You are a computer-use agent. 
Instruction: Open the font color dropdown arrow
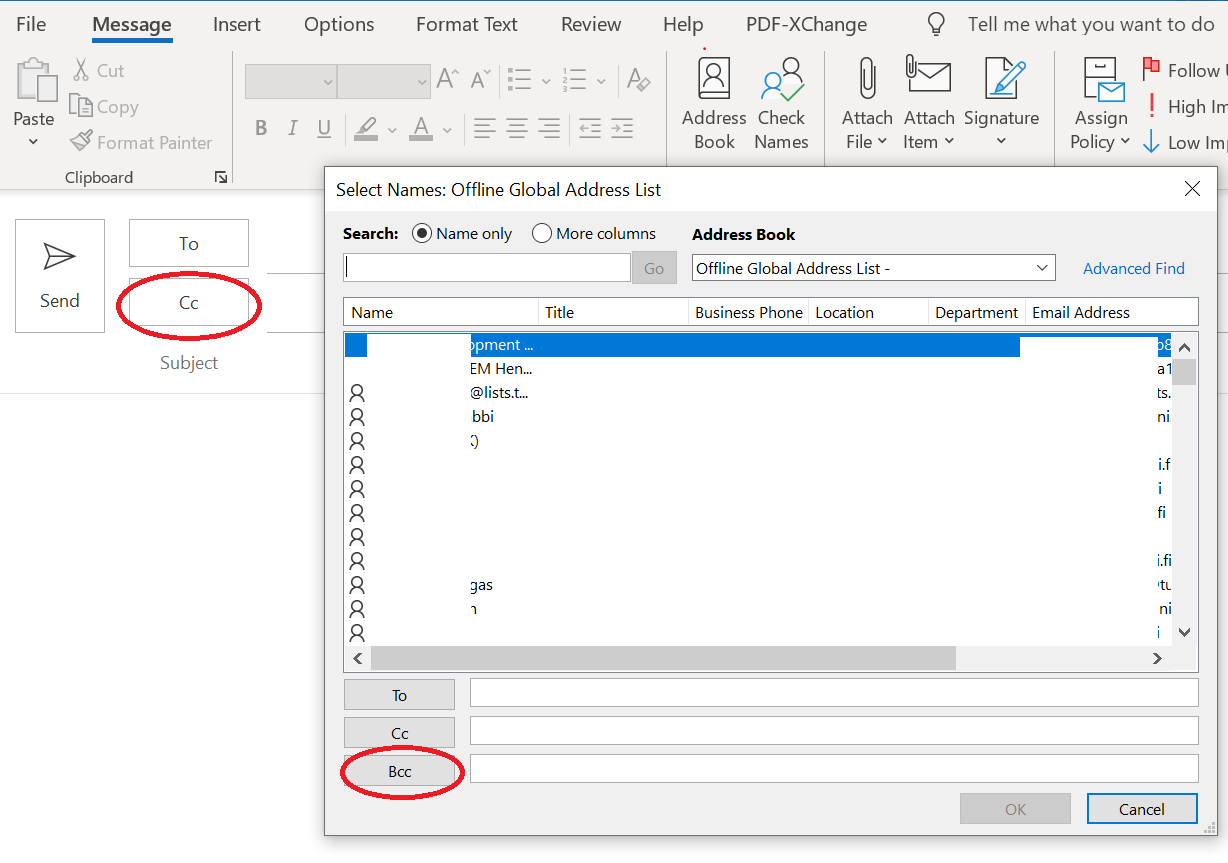click(447, 129)
